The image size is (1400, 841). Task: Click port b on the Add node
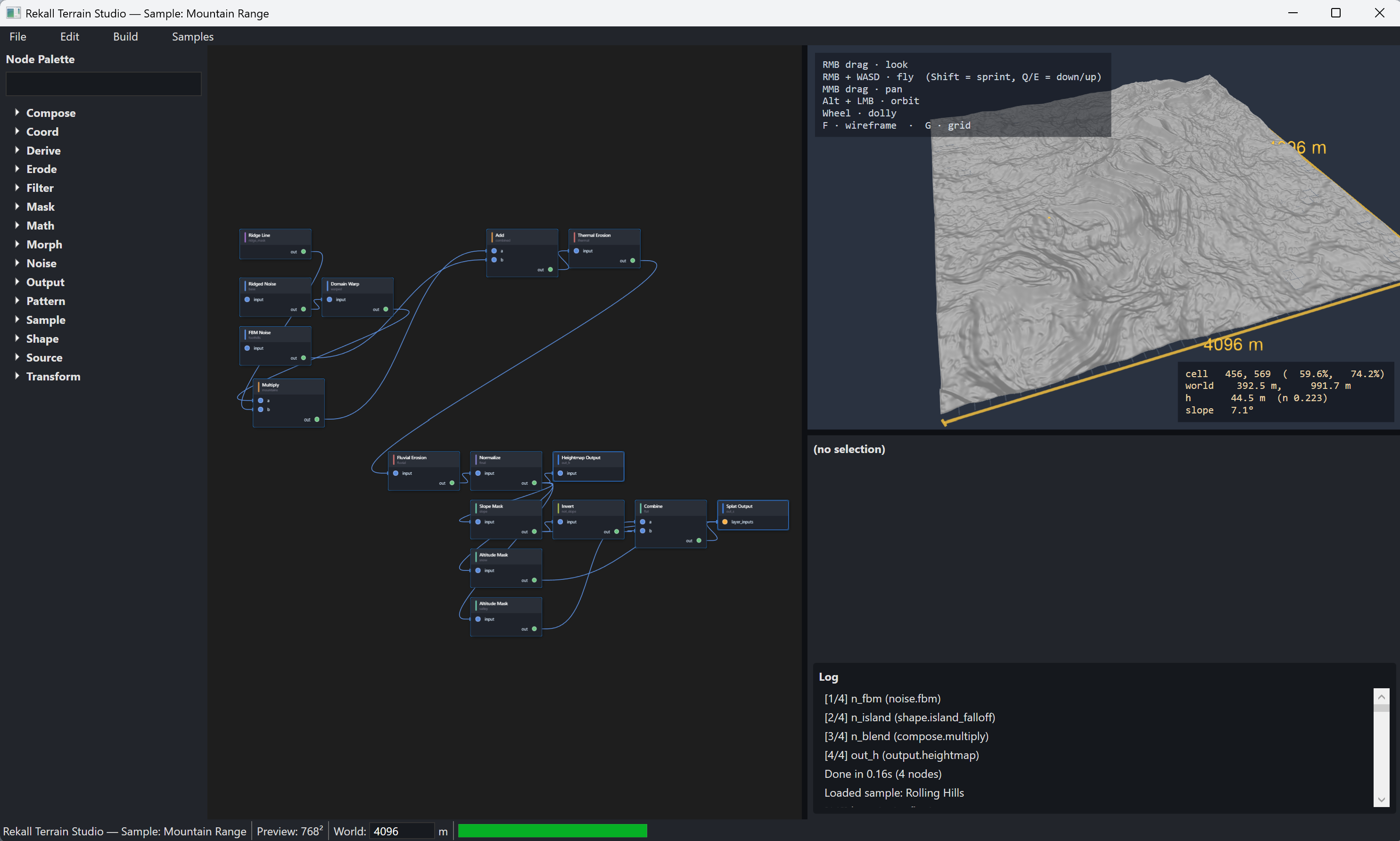tap(494, 260)
